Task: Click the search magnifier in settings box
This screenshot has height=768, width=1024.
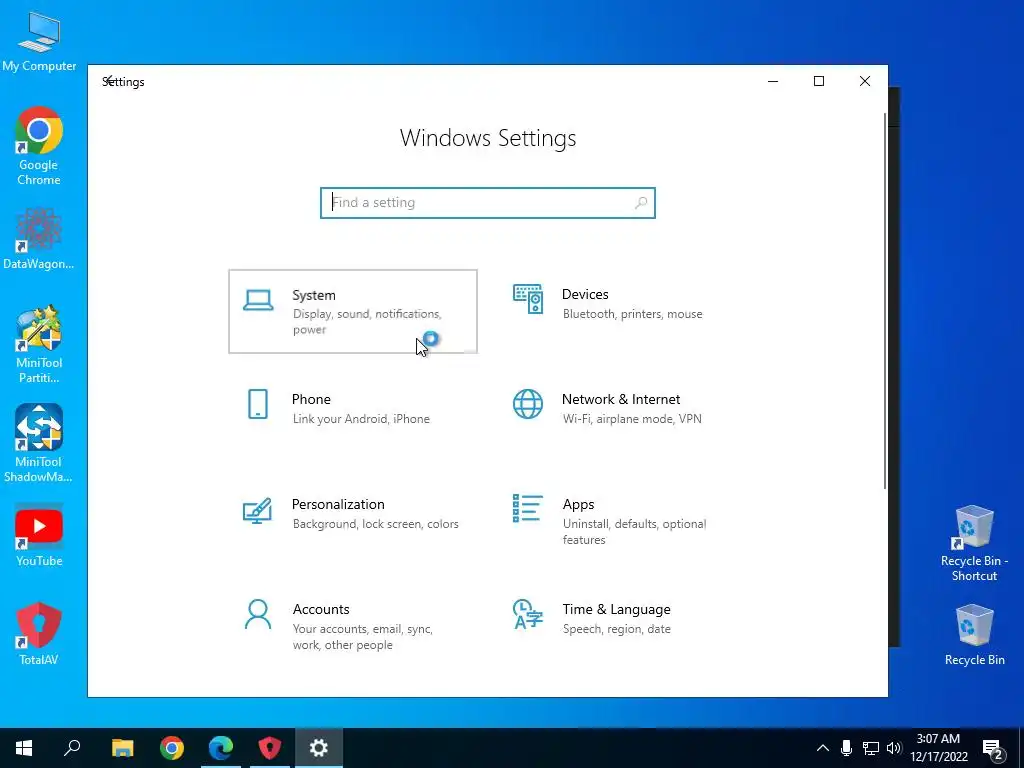Action: click(x=641, y=202)
